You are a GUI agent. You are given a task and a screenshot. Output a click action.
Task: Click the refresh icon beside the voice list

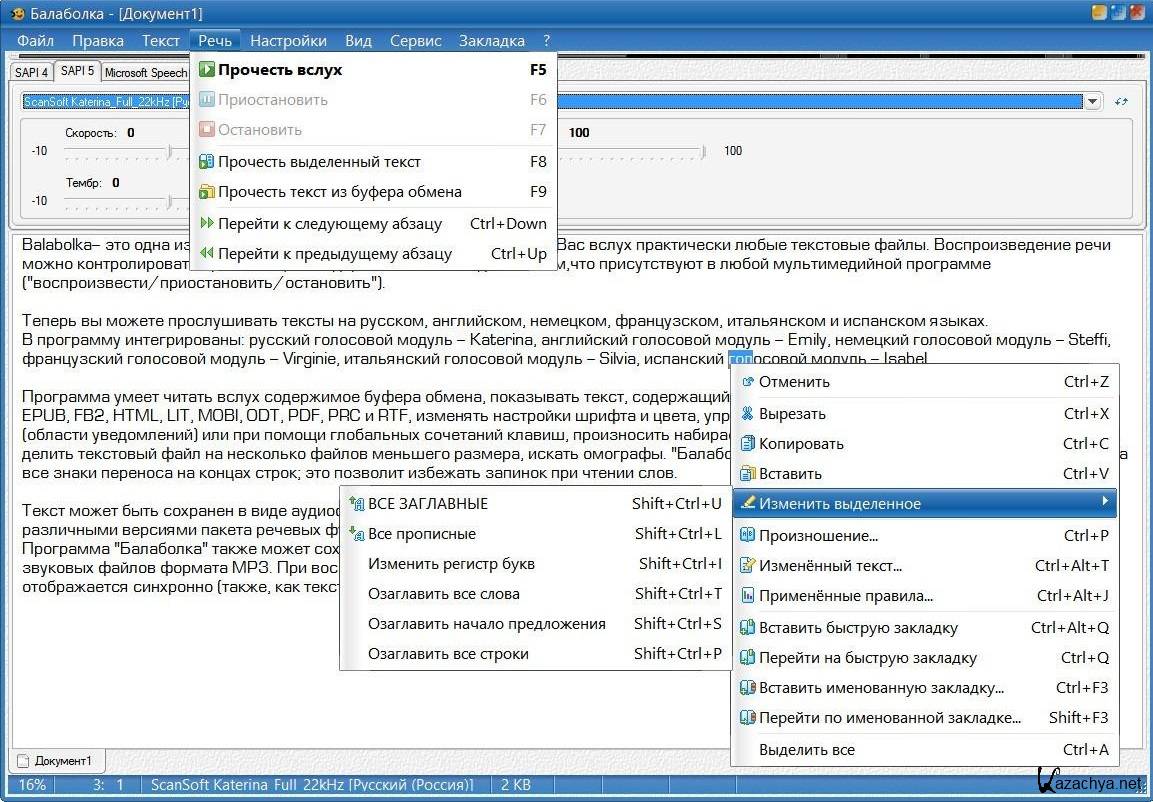coord(1121,102)
